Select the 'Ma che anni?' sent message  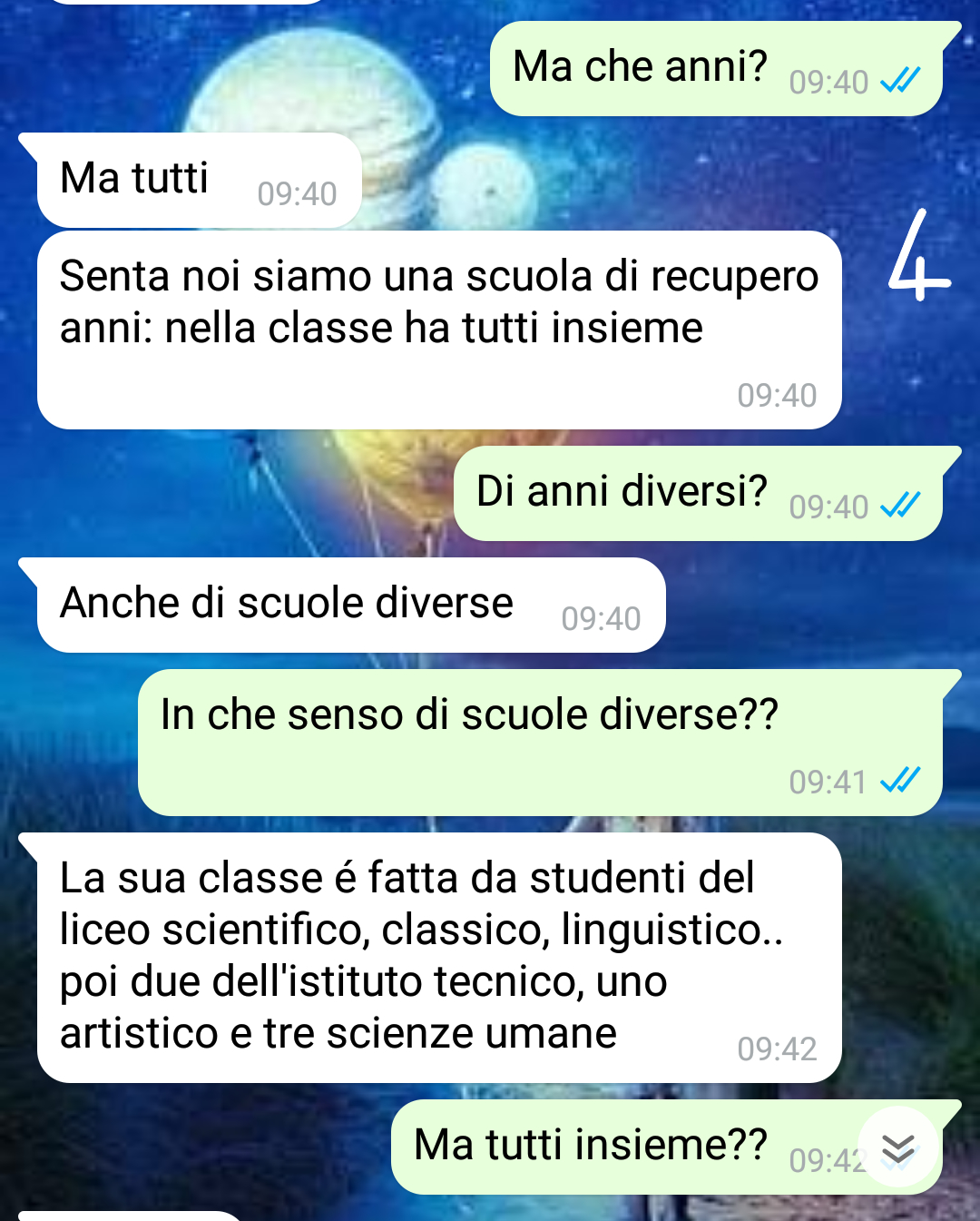pos(717,69)
